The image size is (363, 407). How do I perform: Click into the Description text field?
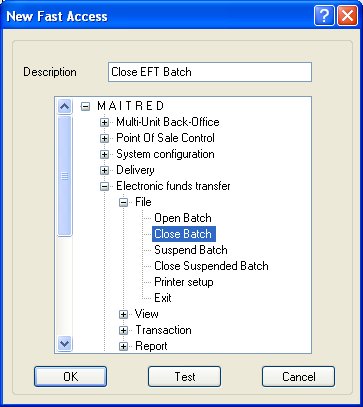(x=210, y=72)
